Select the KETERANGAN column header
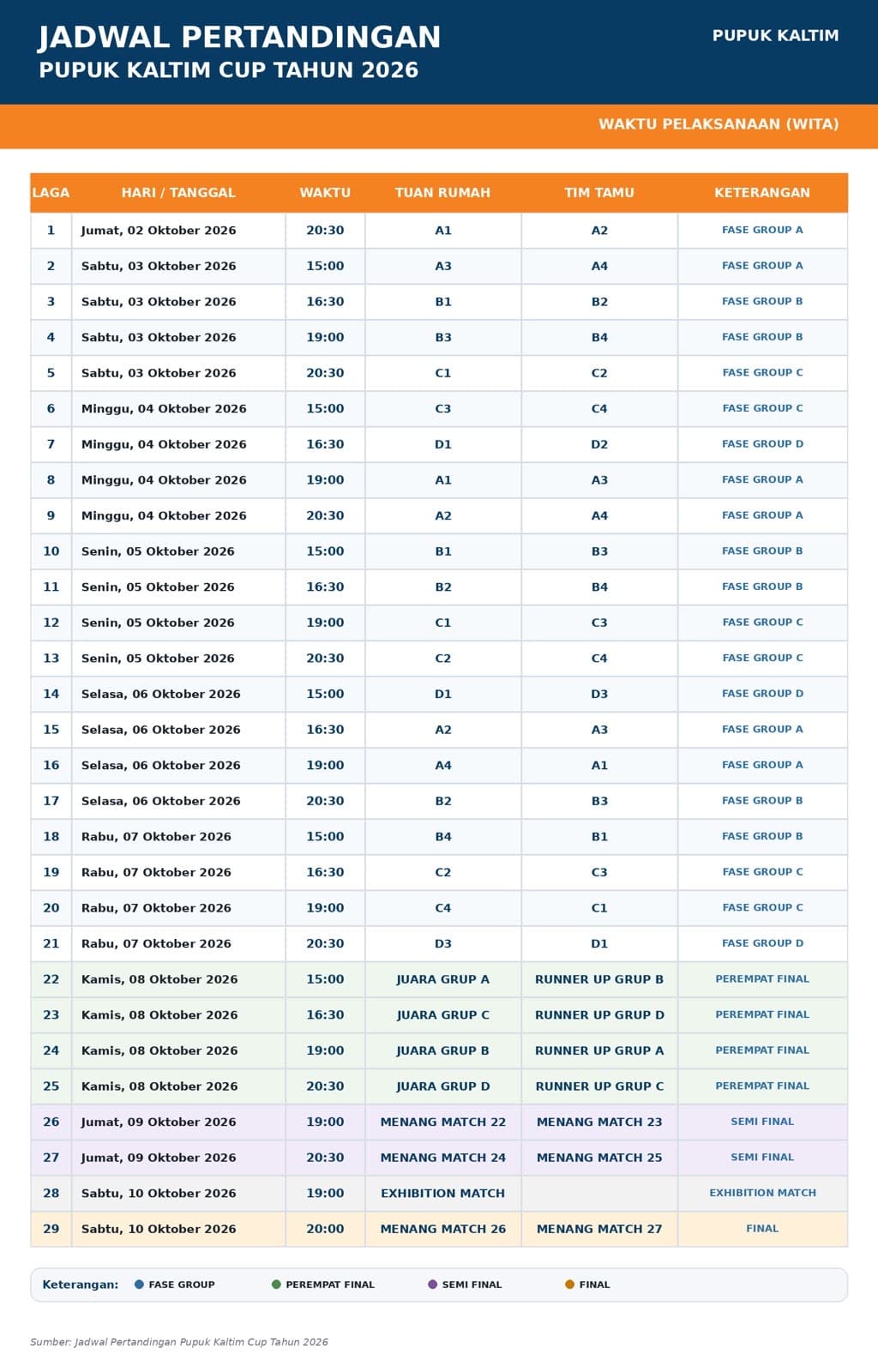This screenshot has width=878, height=1372. click(x=762, y=193)
